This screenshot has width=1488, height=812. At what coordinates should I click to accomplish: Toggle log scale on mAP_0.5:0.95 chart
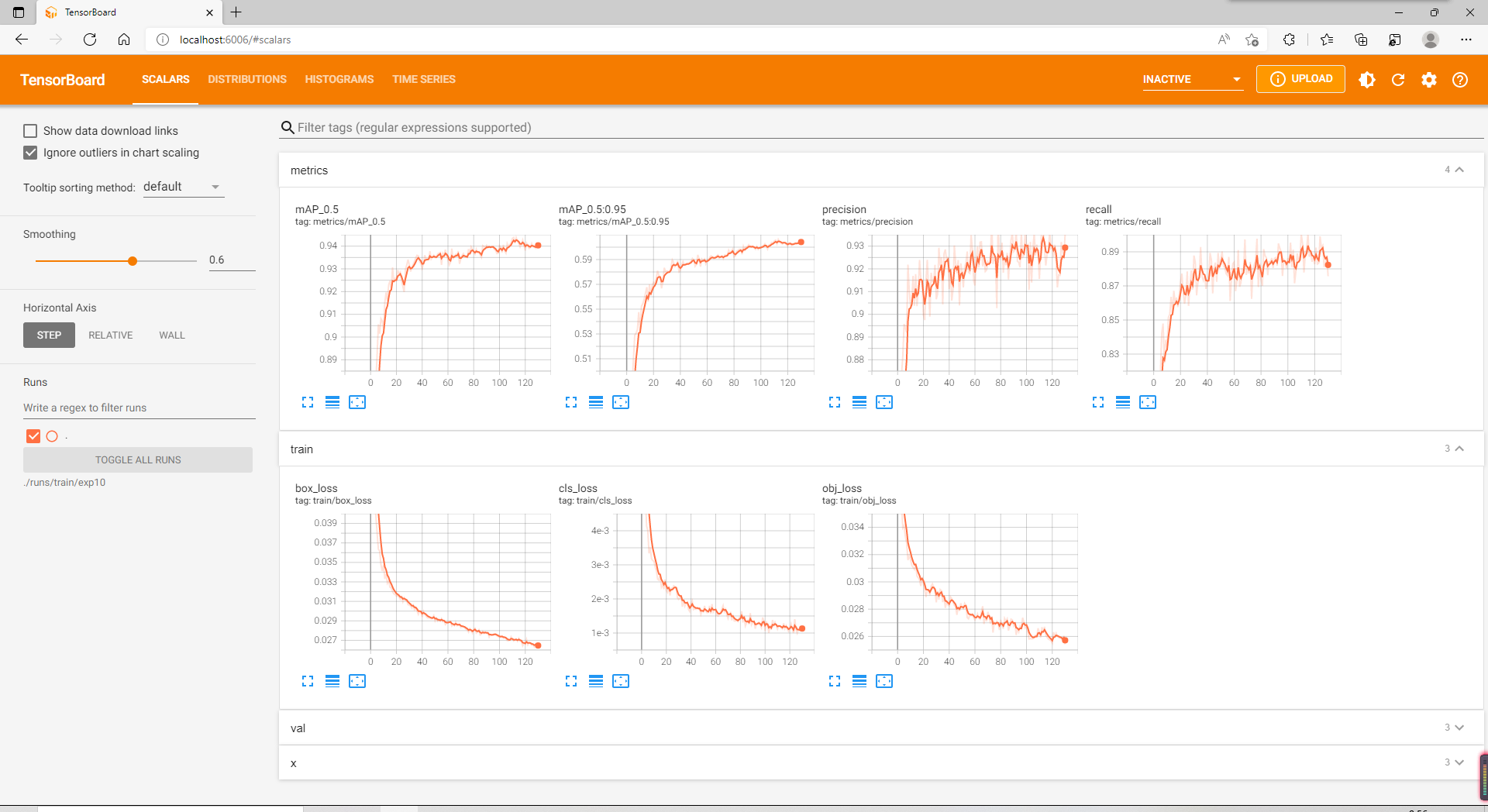click(596, 402)
